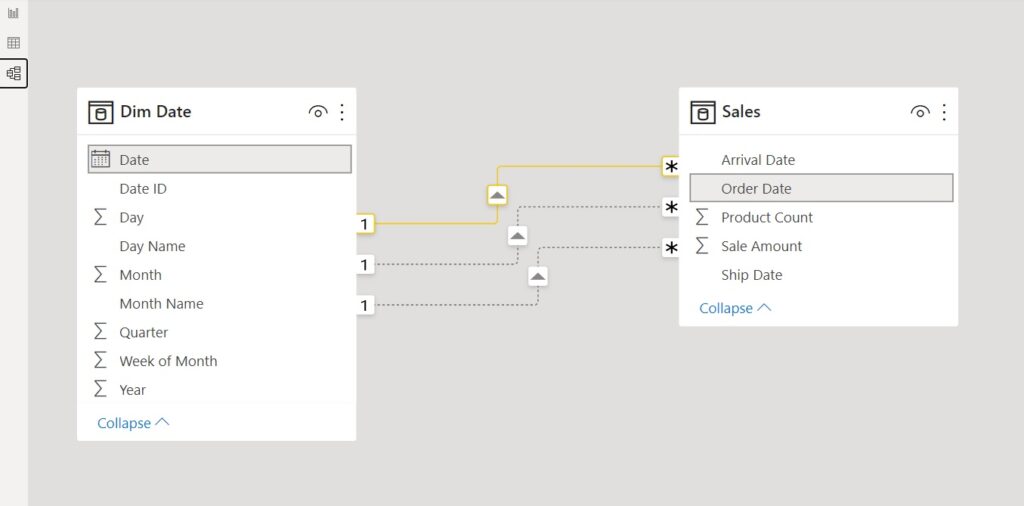Click the Dim Date table header icon
Image resolution: width=1024 pixels, height=506 pixels.
(101, 112)
